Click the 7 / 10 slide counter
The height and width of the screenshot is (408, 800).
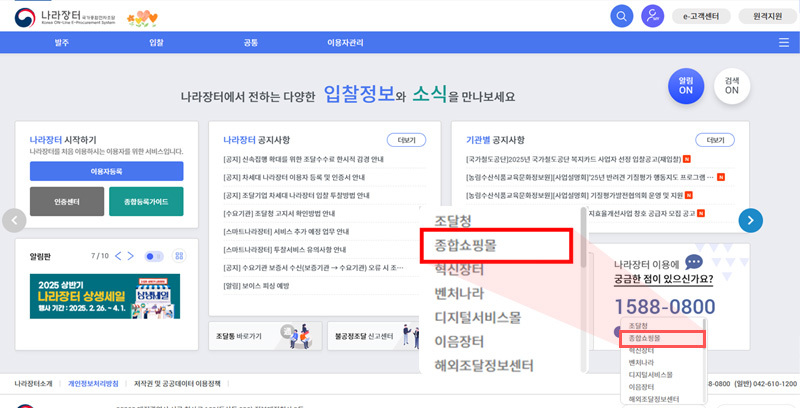(99, 256)
